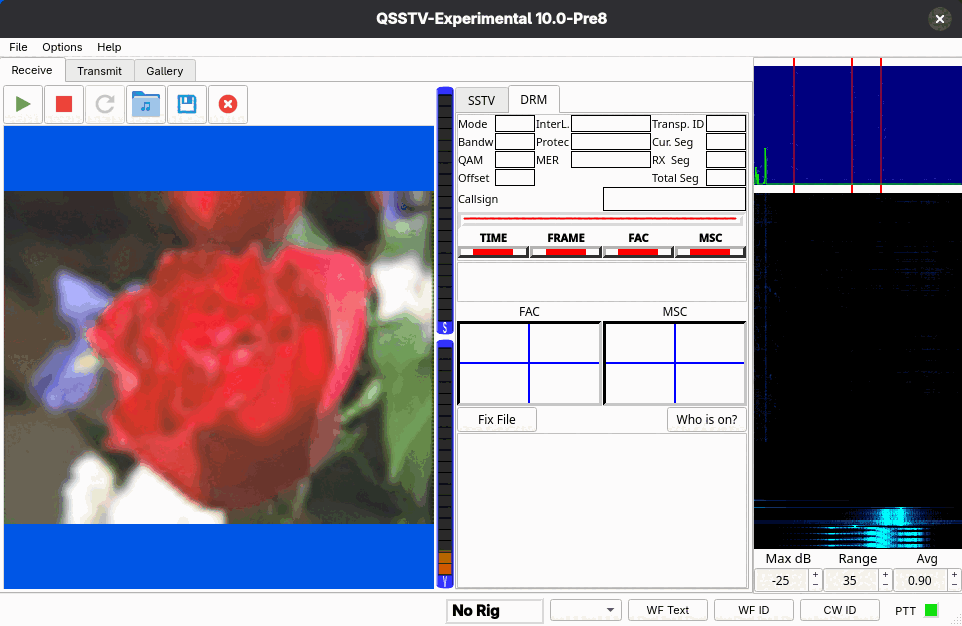Click the Offset field
This screenshot has height=626, width=962.
click(x=515, y=178)
